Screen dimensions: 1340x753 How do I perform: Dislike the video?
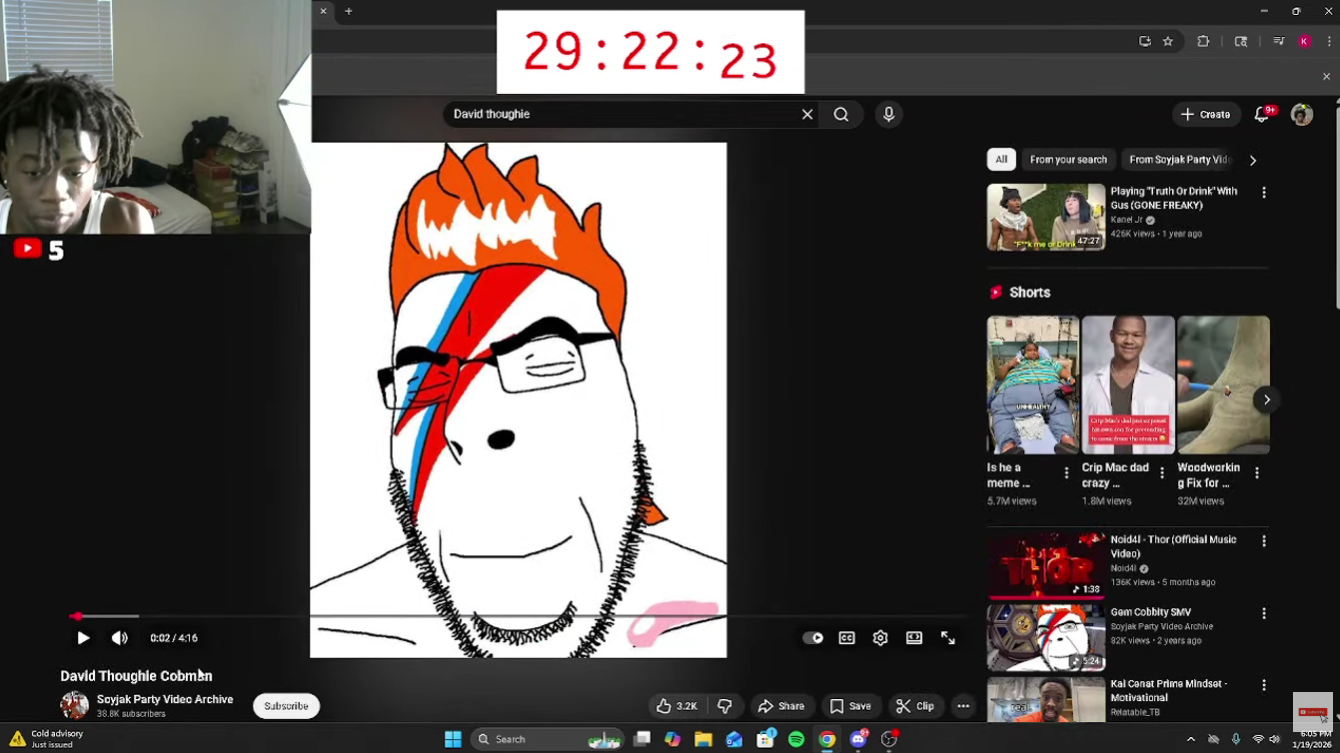pos(725,706)
